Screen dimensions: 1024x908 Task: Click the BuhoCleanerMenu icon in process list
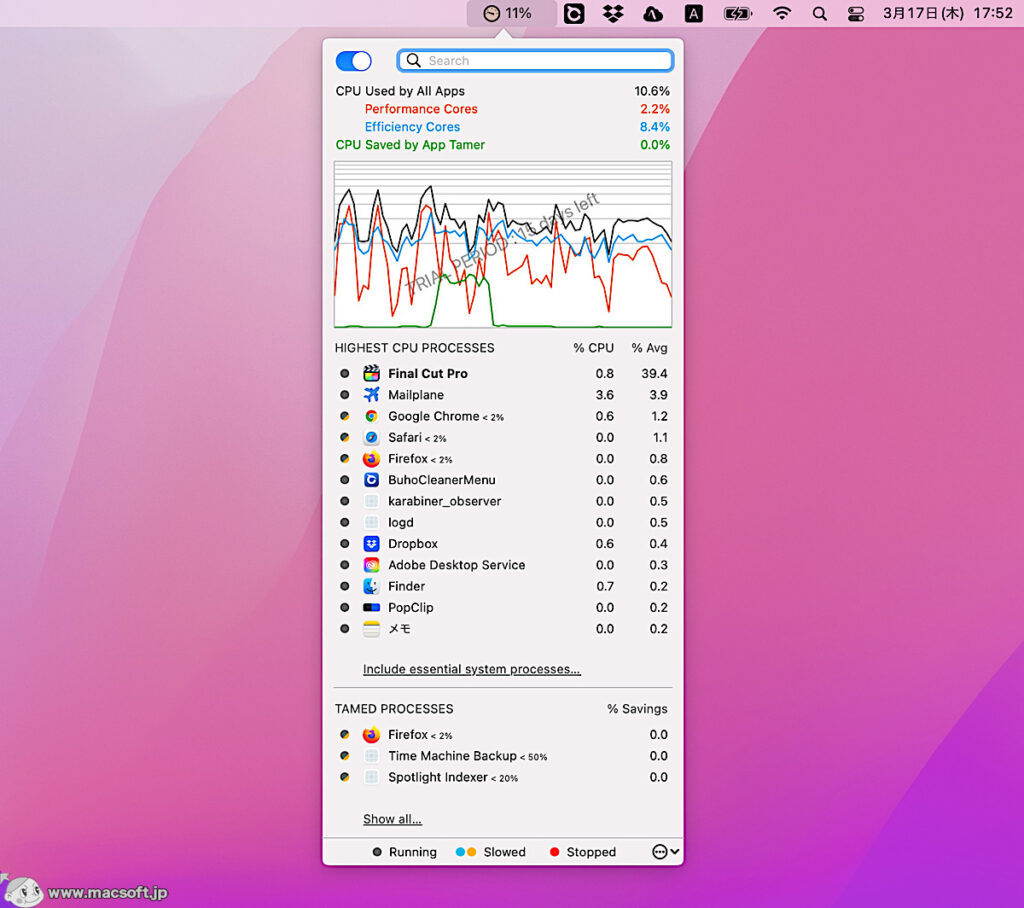tap(371, 480)
